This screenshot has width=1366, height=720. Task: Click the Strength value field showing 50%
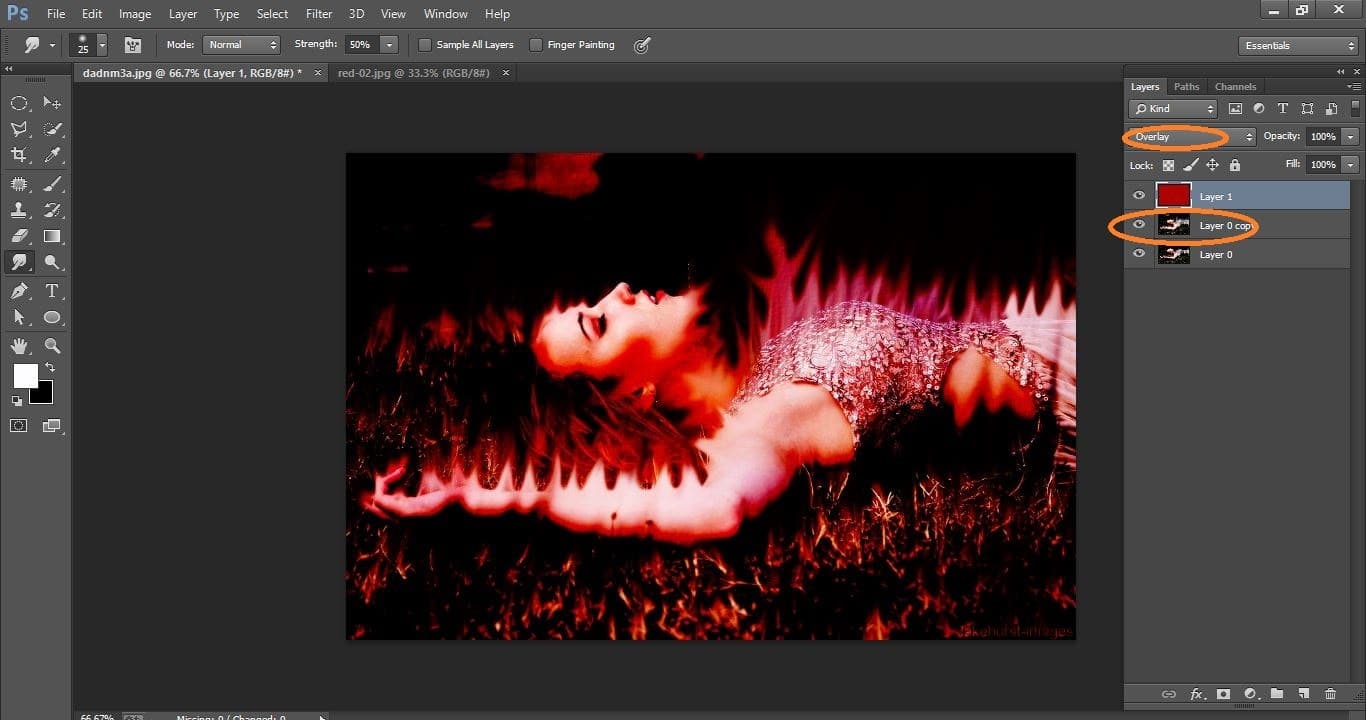click(360, 45)
